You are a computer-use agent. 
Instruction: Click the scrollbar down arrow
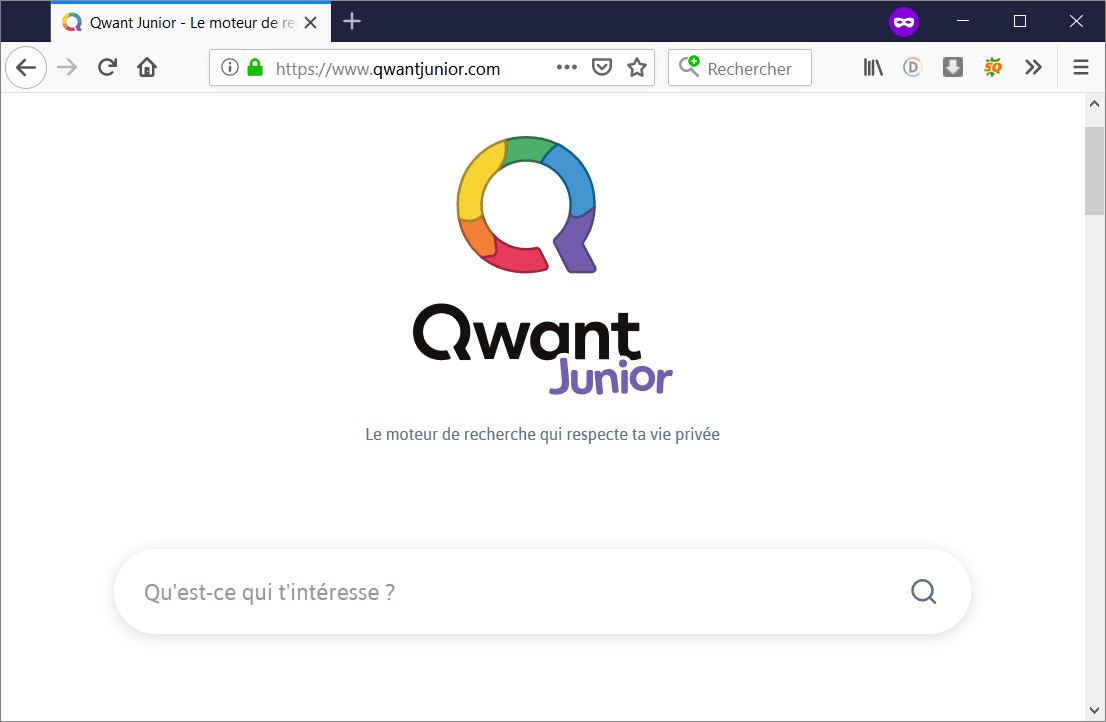[x=1095, y=711]
